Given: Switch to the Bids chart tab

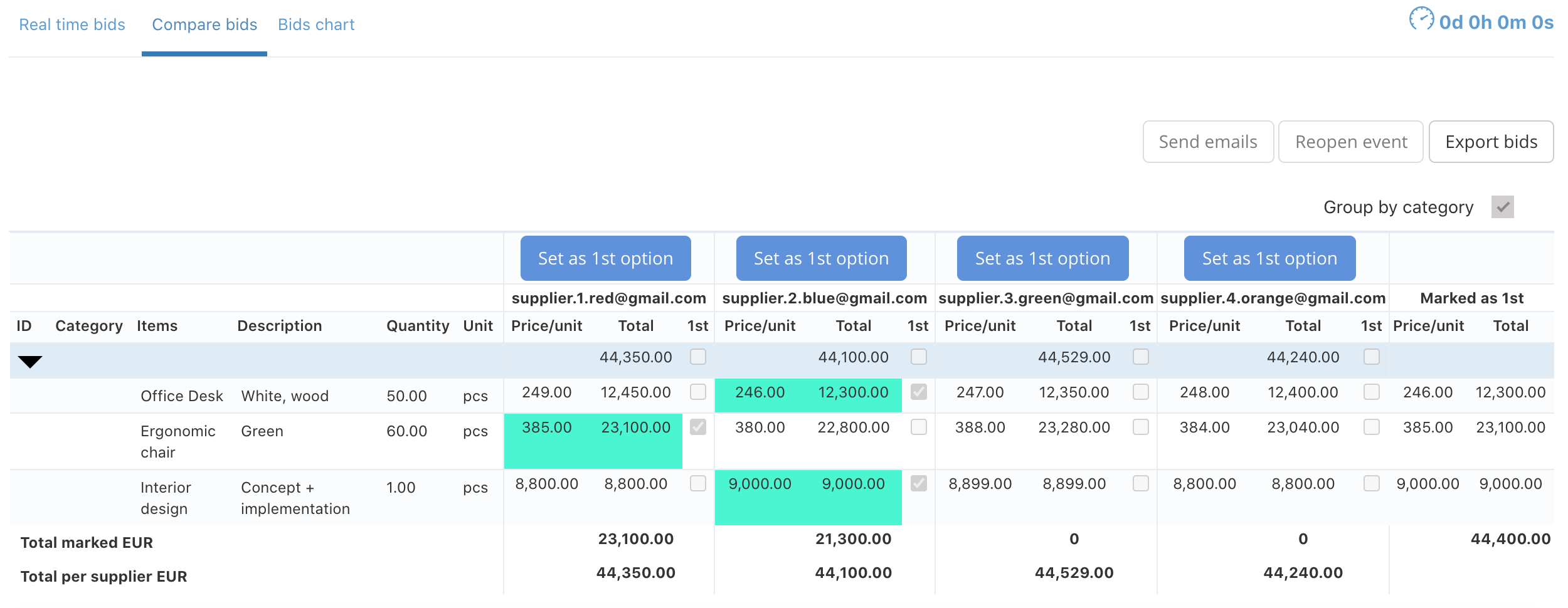Looking at the screenshot, I should 316,24.
